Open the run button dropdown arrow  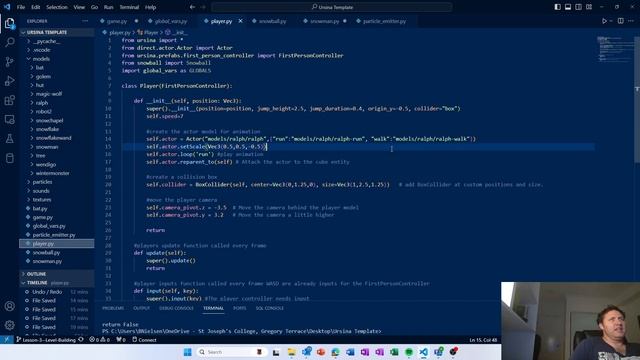pos(611,21)
